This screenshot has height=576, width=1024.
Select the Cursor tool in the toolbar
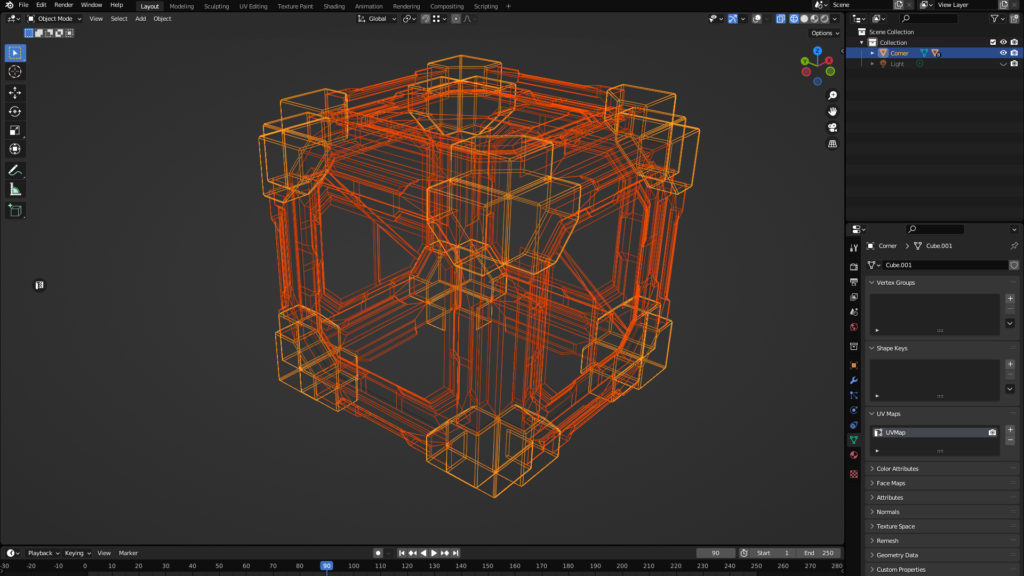click(x=15, y=72)
